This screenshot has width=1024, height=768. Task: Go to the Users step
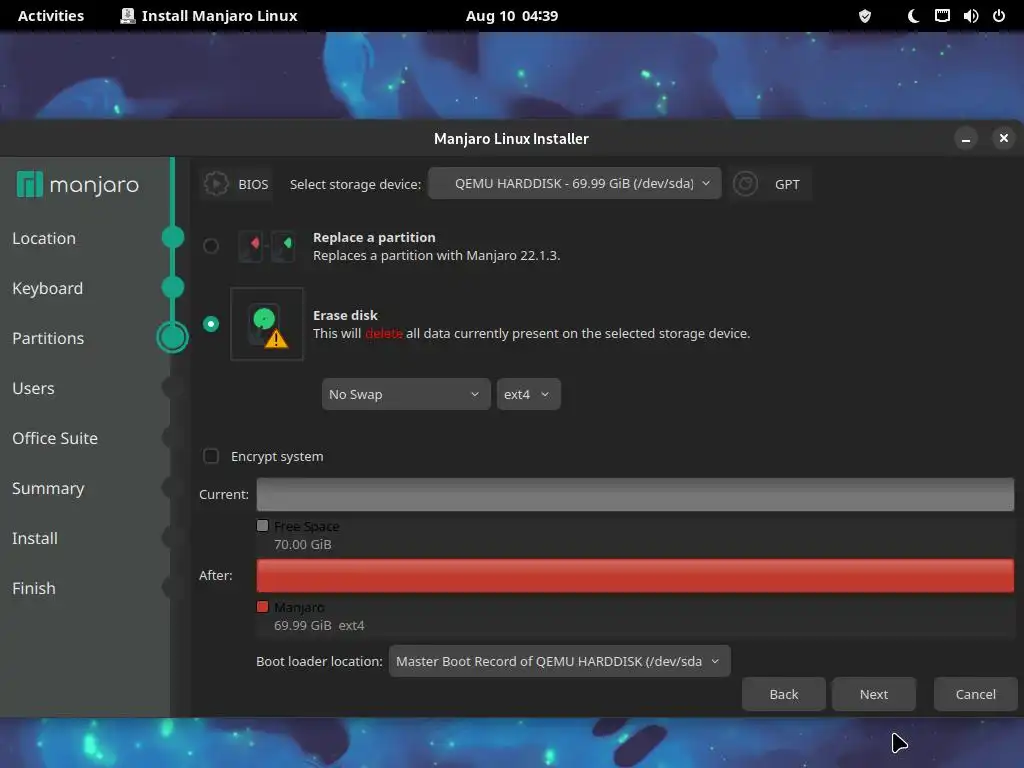(33, 388)
